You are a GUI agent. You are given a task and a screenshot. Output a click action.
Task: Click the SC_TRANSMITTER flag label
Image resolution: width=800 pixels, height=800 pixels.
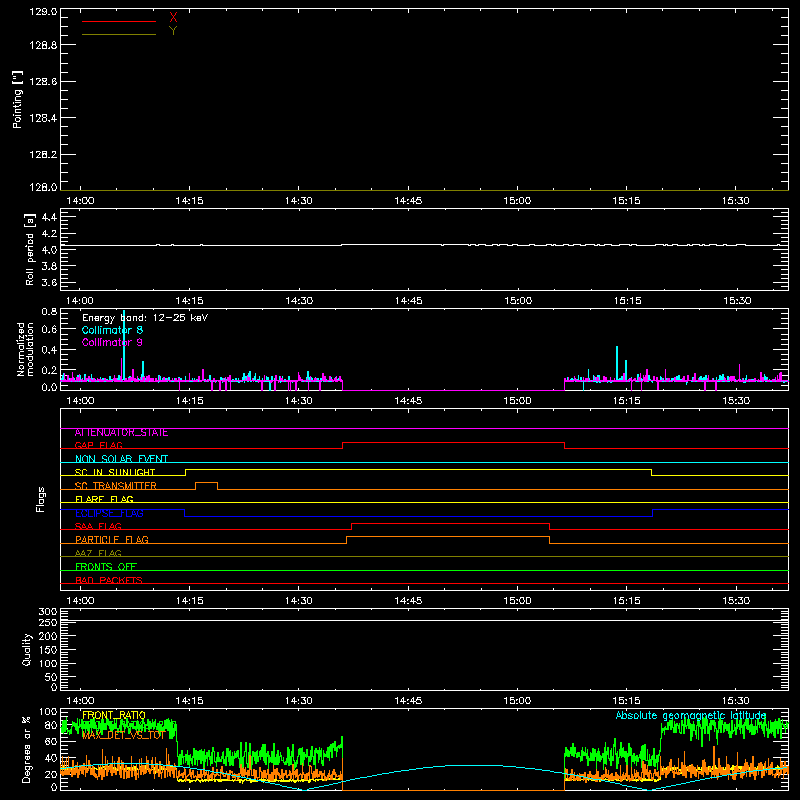[115, 486]
